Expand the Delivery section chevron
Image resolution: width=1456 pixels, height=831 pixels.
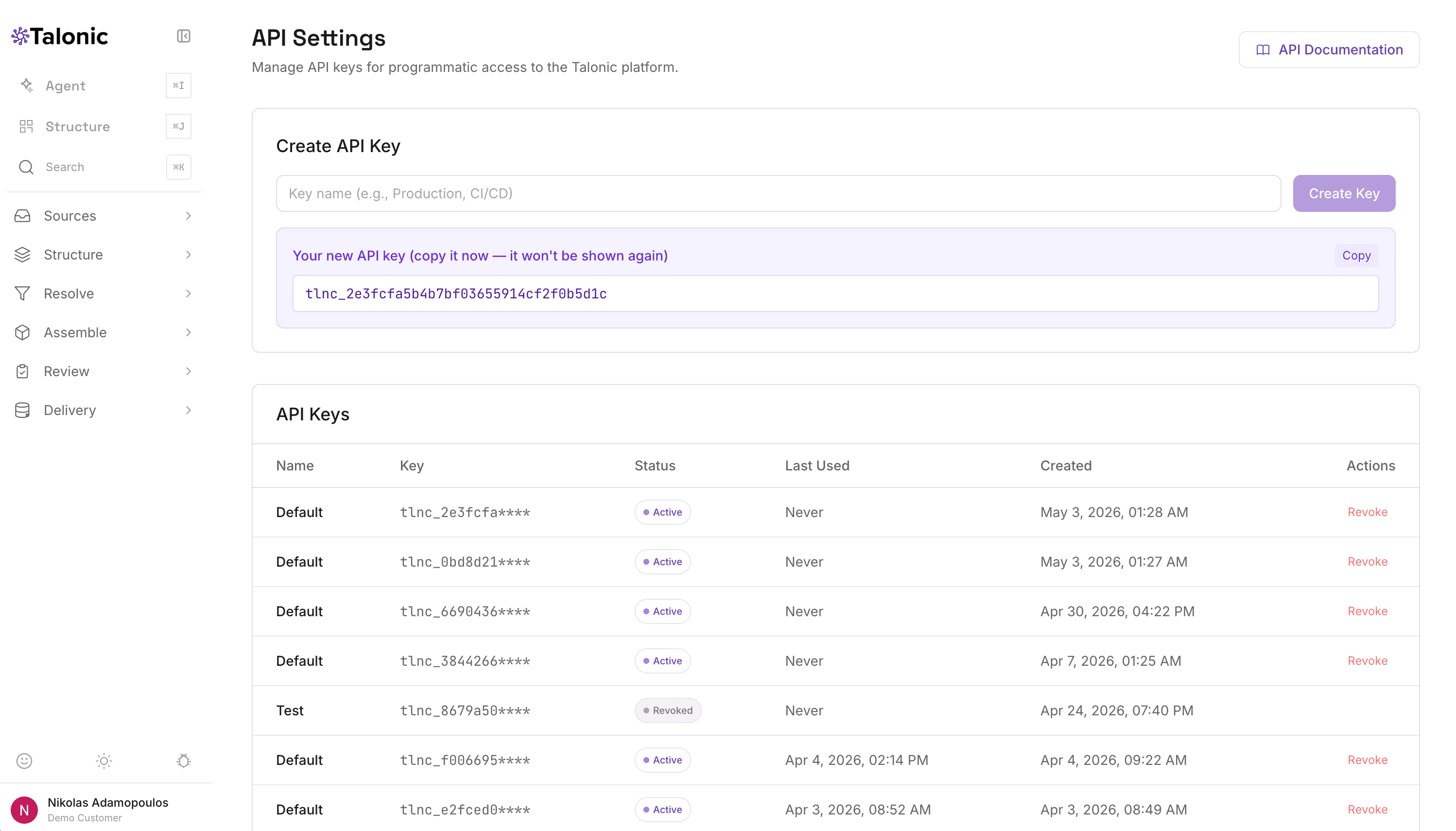tap(189, 410)
